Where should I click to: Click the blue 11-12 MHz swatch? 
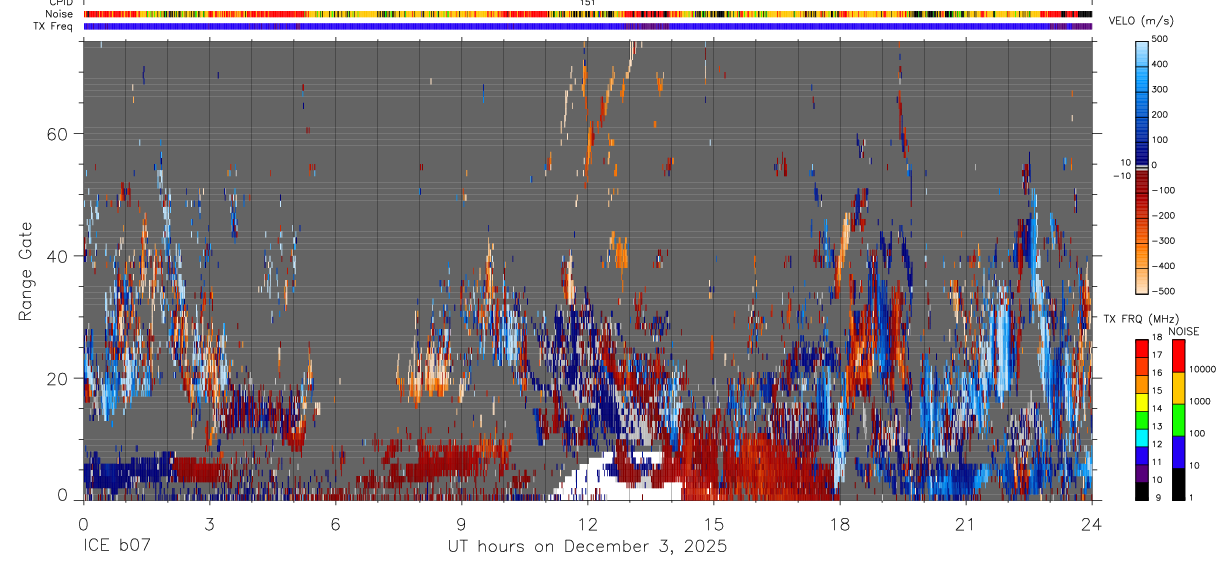pos(1142,455)
